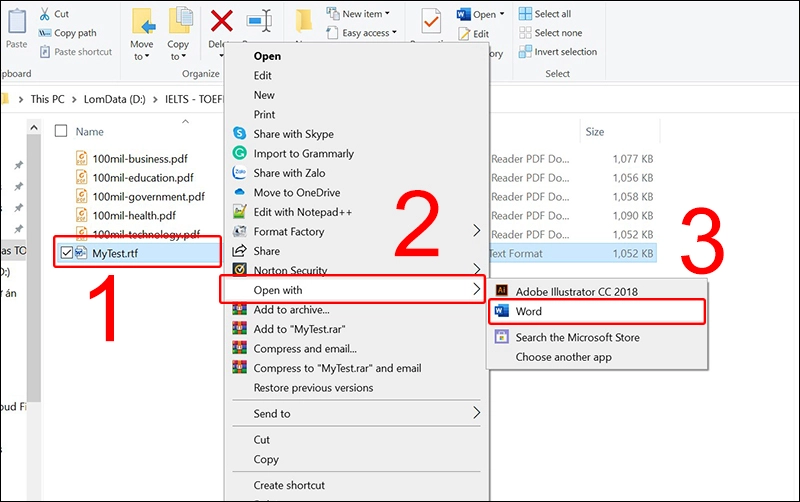
Task: Click the Cut scissors icon in ribbon
Action: pyautogui.click(x=45, y=14)
